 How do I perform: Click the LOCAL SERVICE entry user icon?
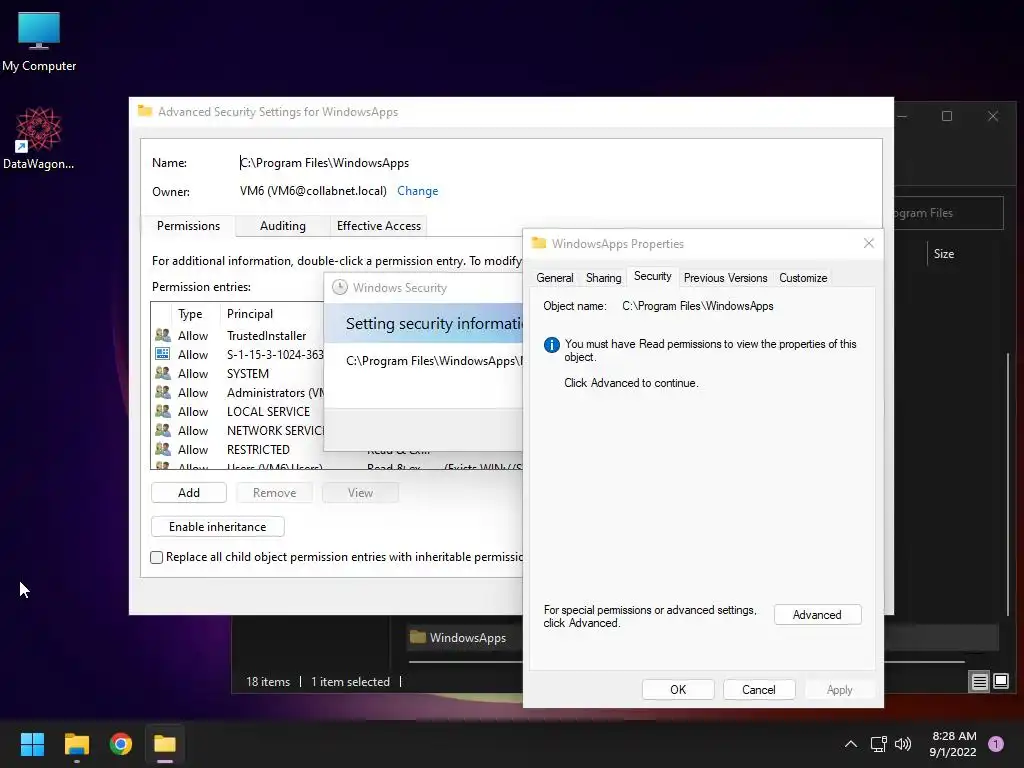pyautogui.click(x=163, y=411)
